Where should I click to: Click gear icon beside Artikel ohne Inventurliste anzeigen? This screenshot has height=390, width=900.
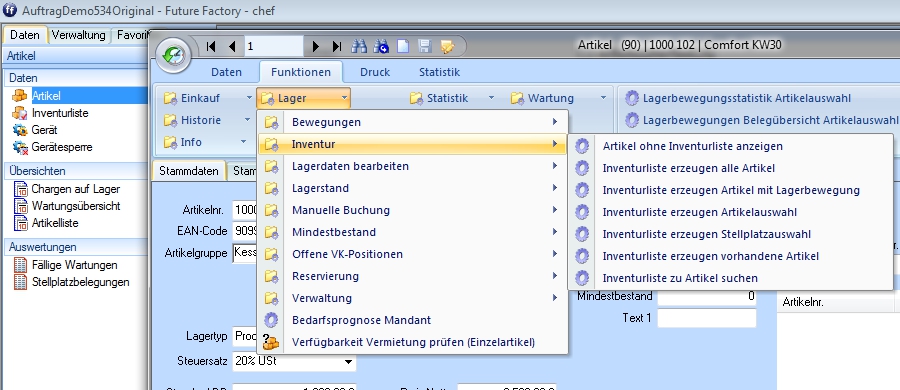click(x=582, y=146)
